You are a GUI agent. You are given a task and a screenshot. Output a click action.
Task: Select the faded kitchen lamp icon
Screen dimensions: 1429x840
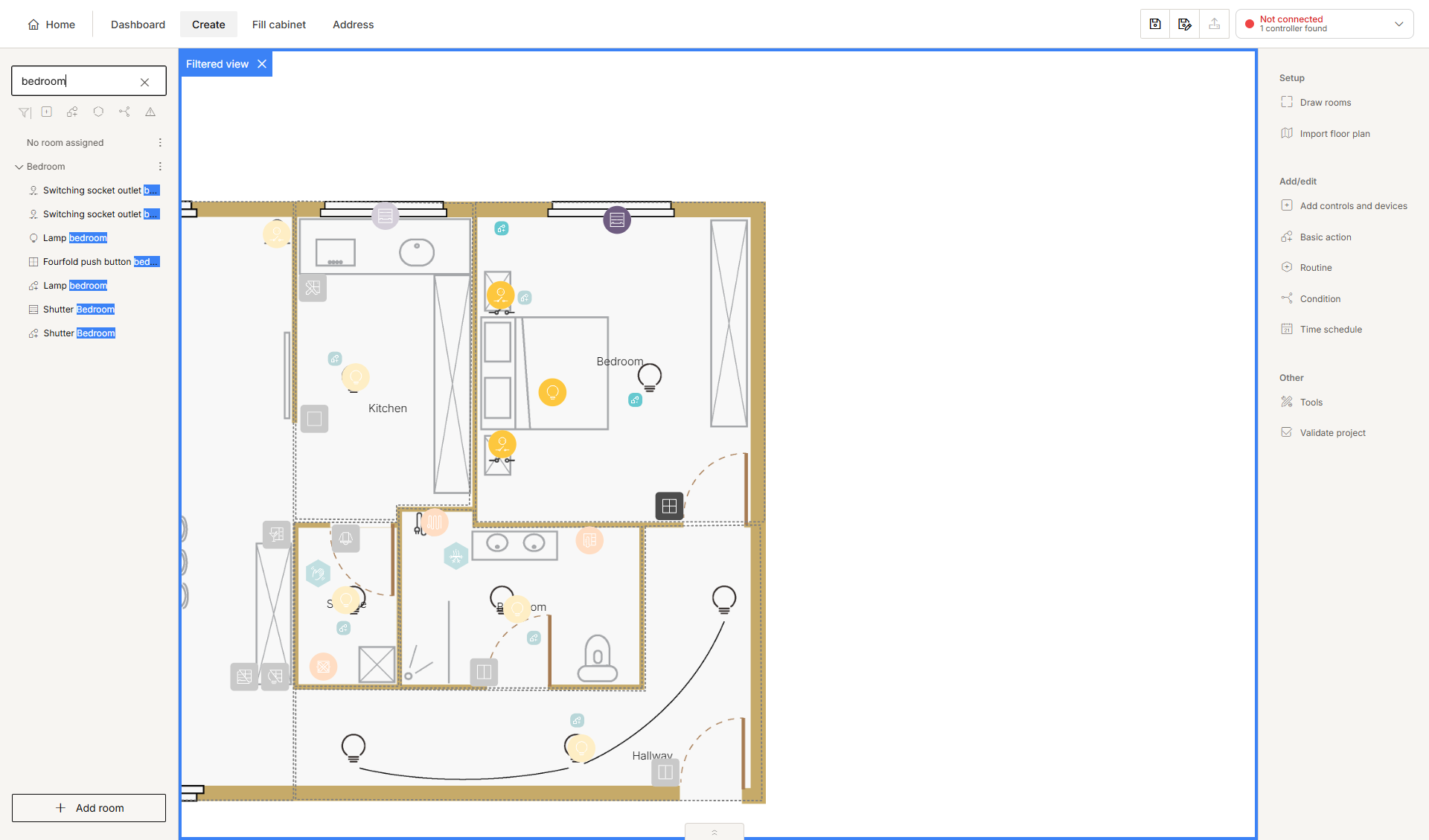(x=355, y=377)
